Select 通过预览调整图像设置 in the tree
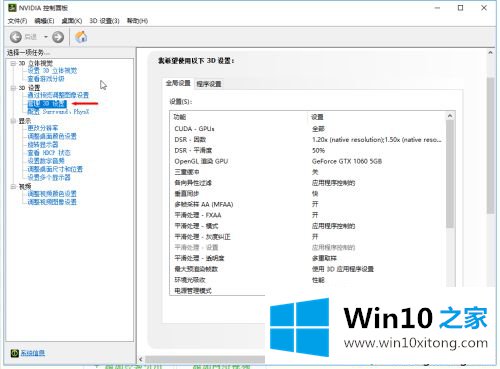This screenshot has width=500, height=369. [58, 95]
